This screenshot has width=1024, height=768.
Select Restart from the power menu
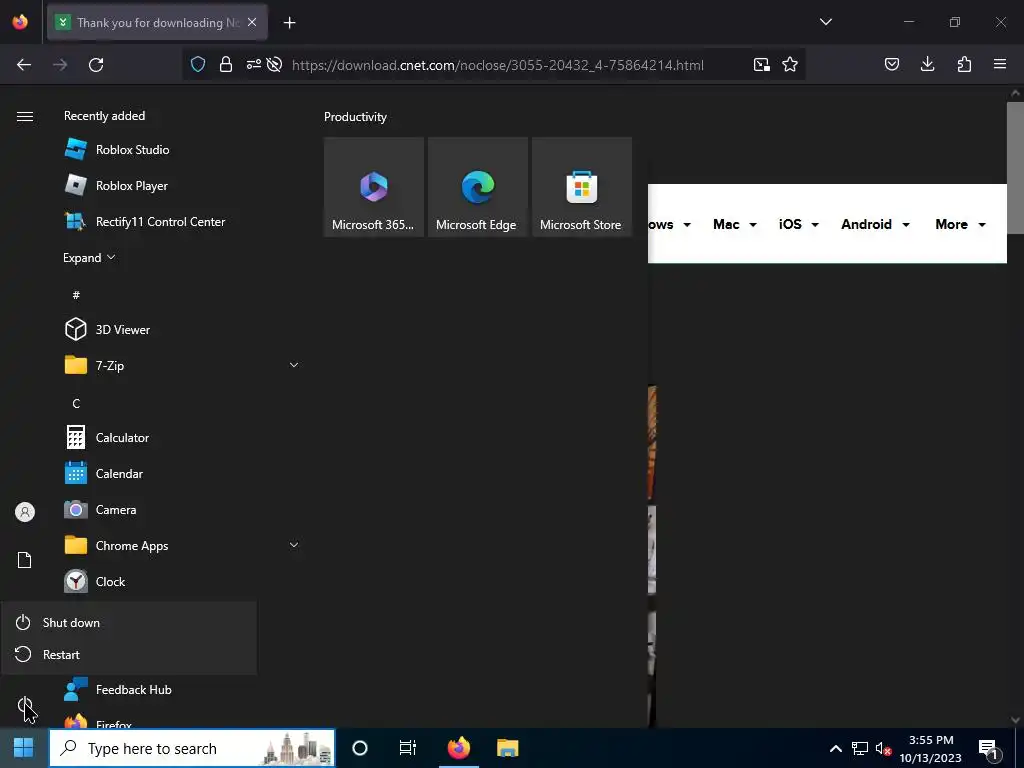[129, 654]
